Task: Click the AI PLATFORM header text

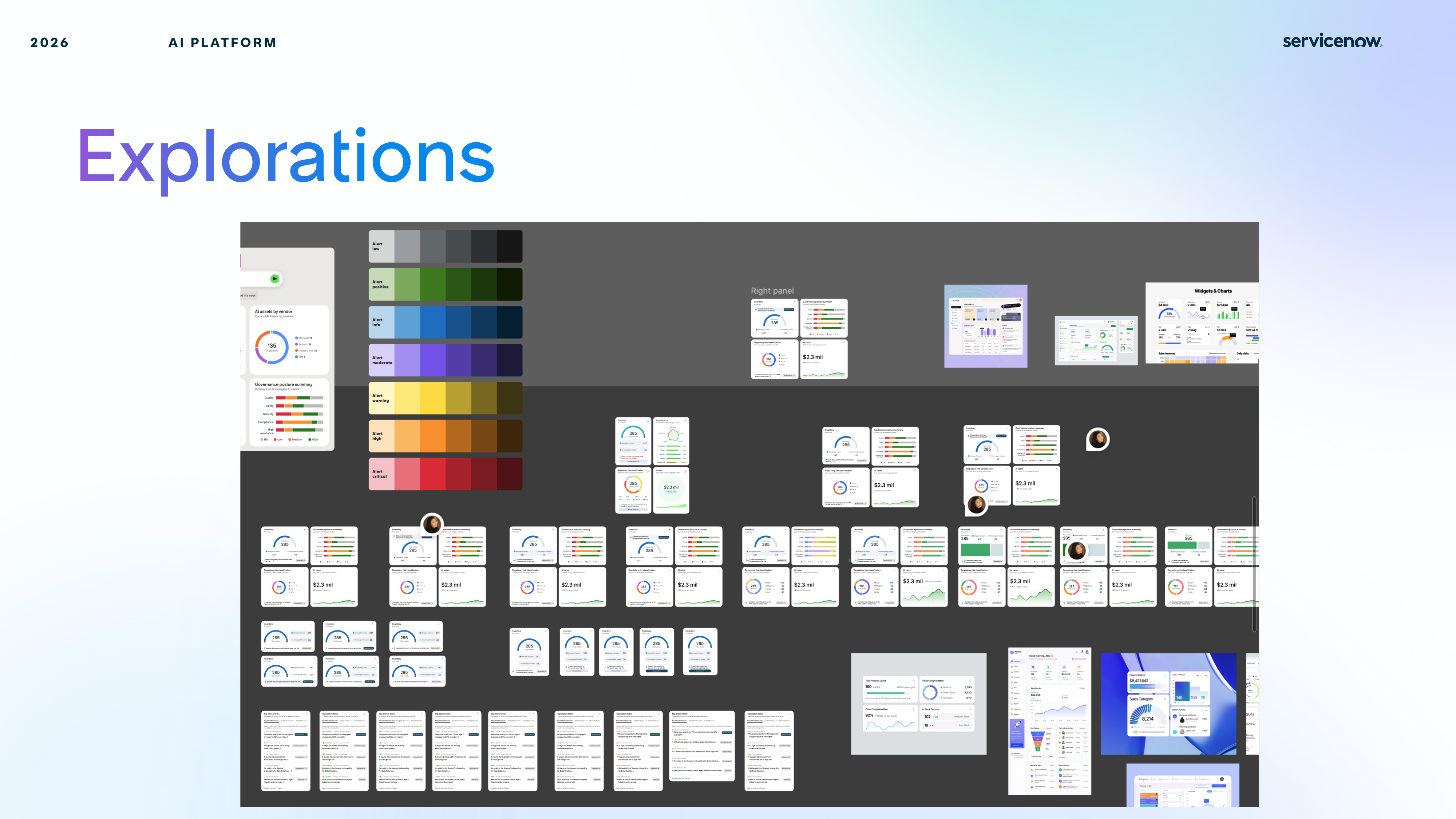Action: pyautogui.click(x=223, y=42)
